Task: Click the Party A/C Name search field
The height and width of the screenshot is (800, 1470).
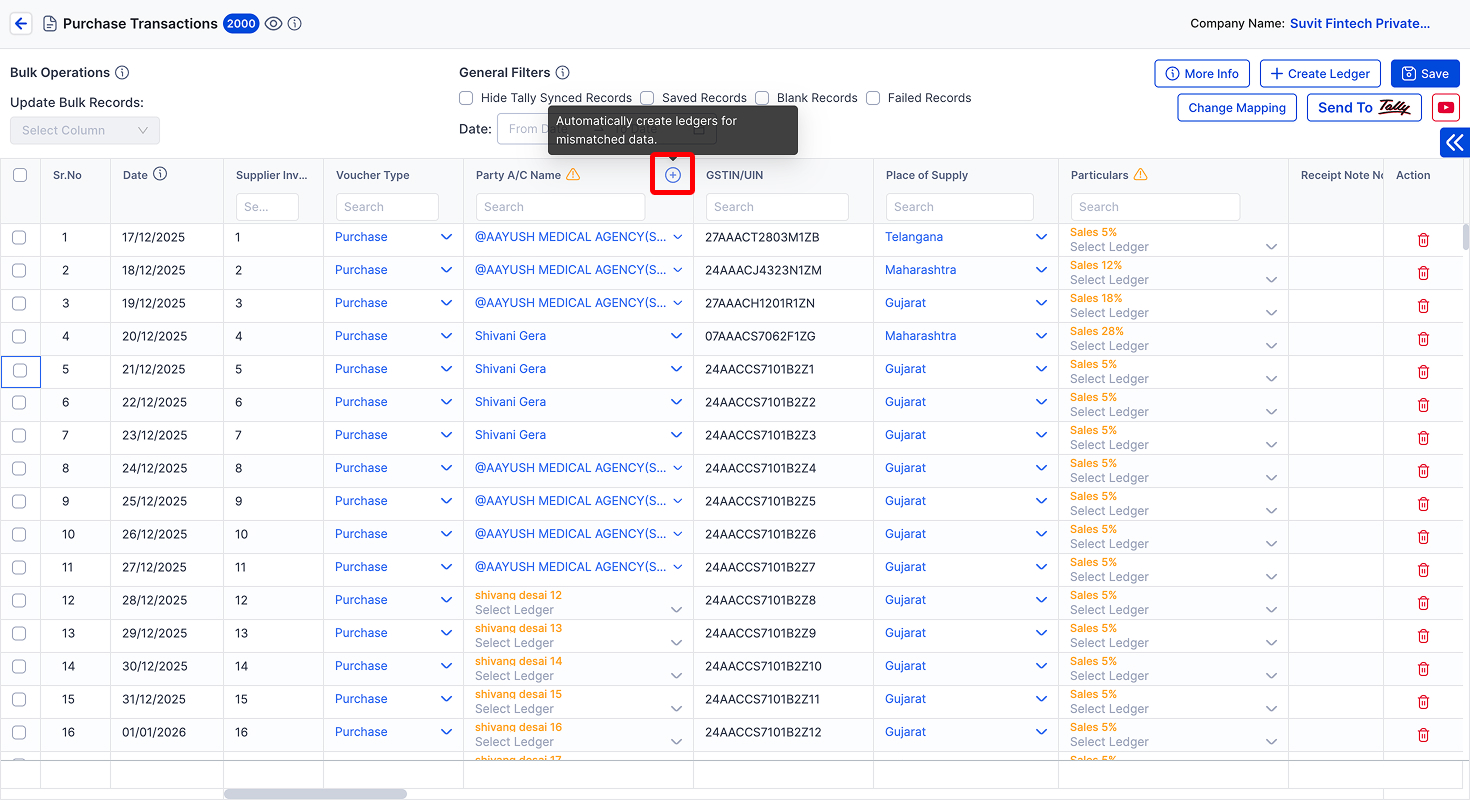Action: (560, 207)
